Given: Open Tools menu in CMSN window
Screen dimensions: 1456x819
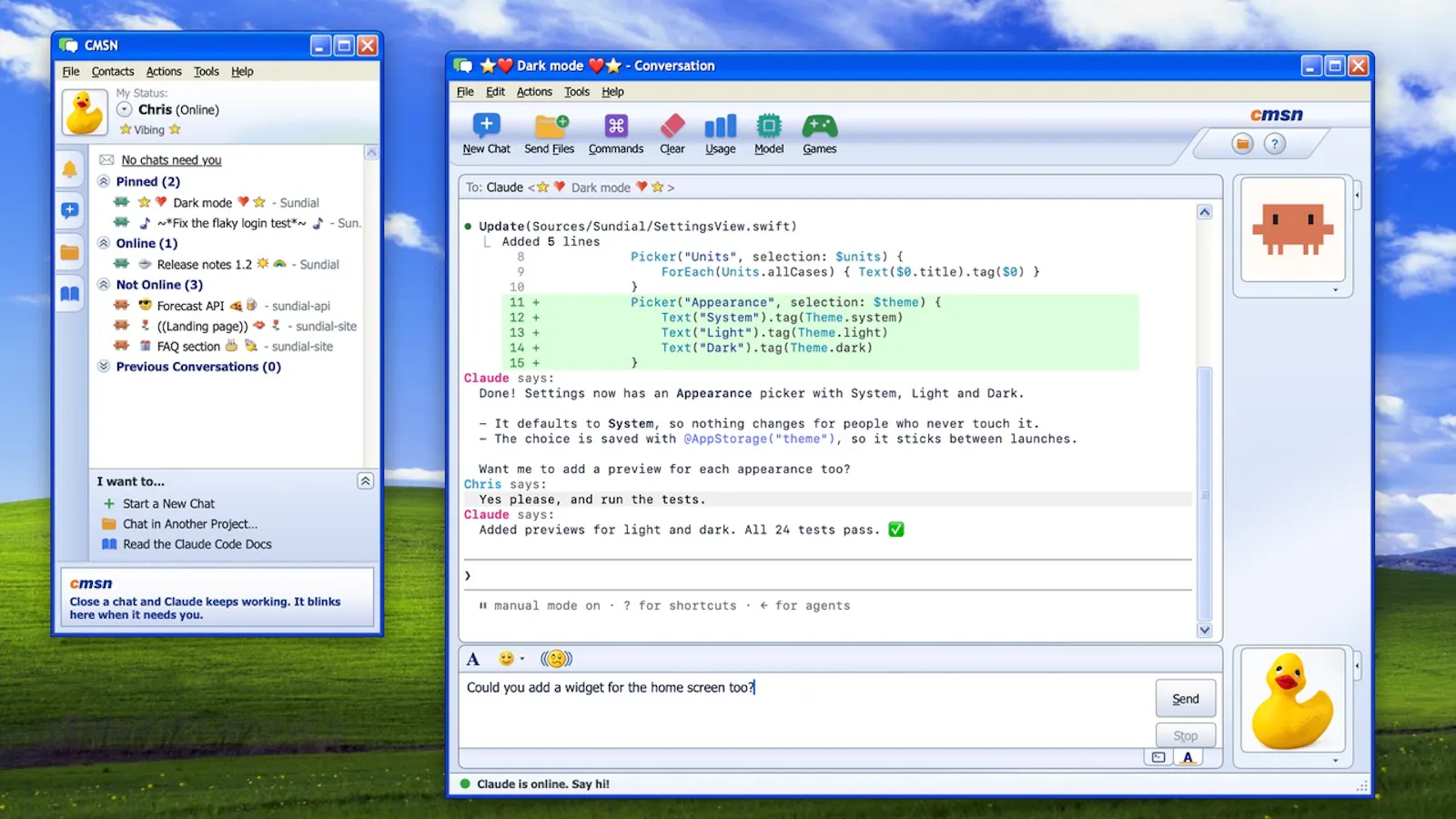Looking at the screenshot, I should tap(207, 71).
